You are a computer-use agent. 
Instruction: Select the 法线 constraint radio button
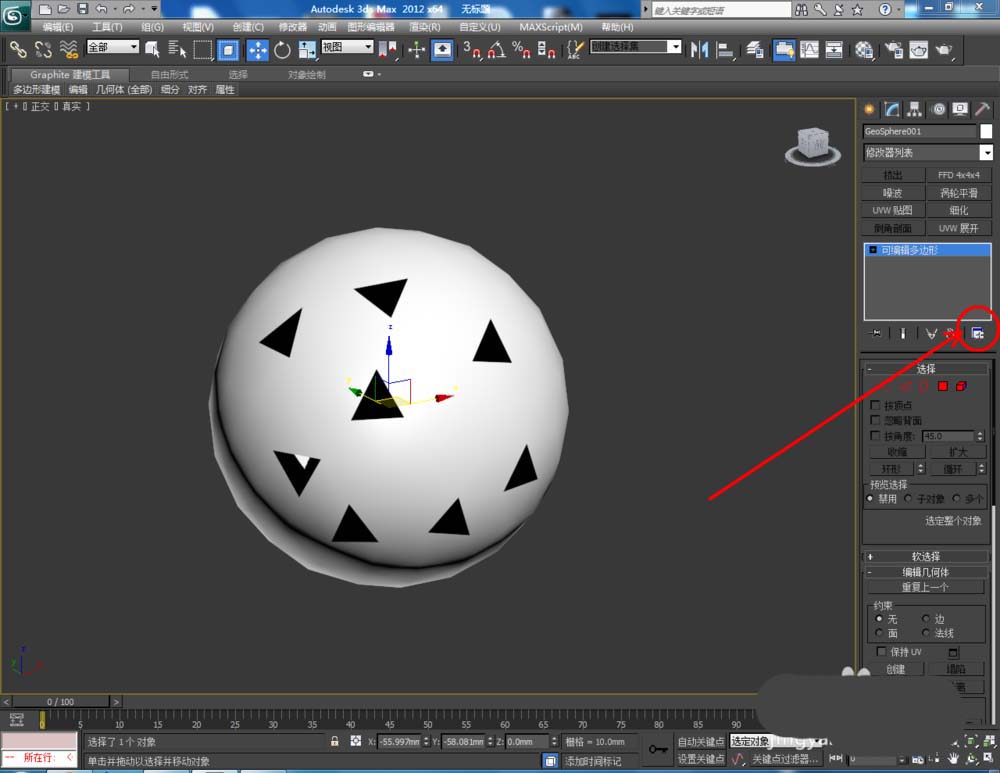(x=925, y=633)
